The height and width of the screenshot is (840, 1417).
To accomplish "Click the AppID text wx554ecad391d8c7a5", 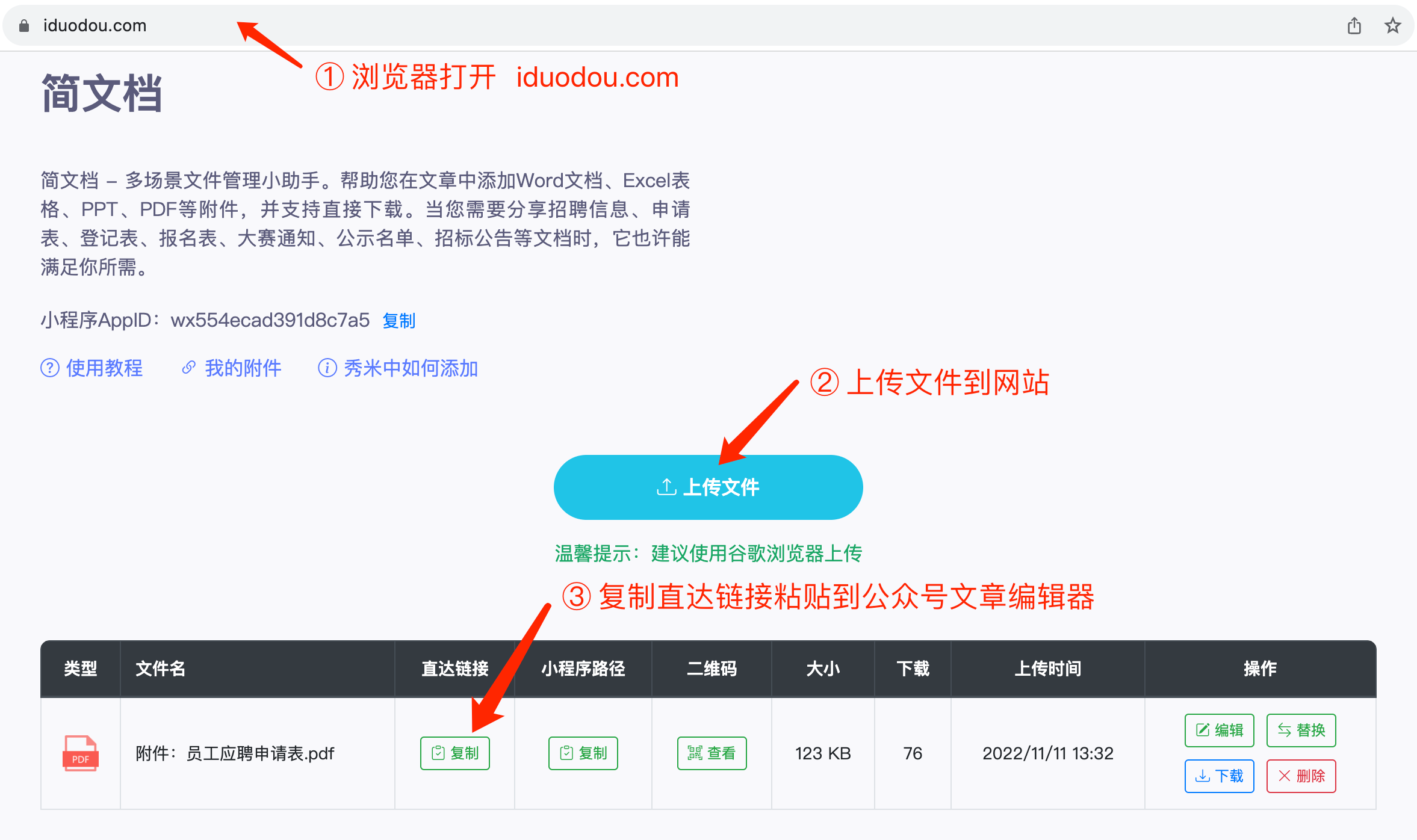I will pos(270,320).
